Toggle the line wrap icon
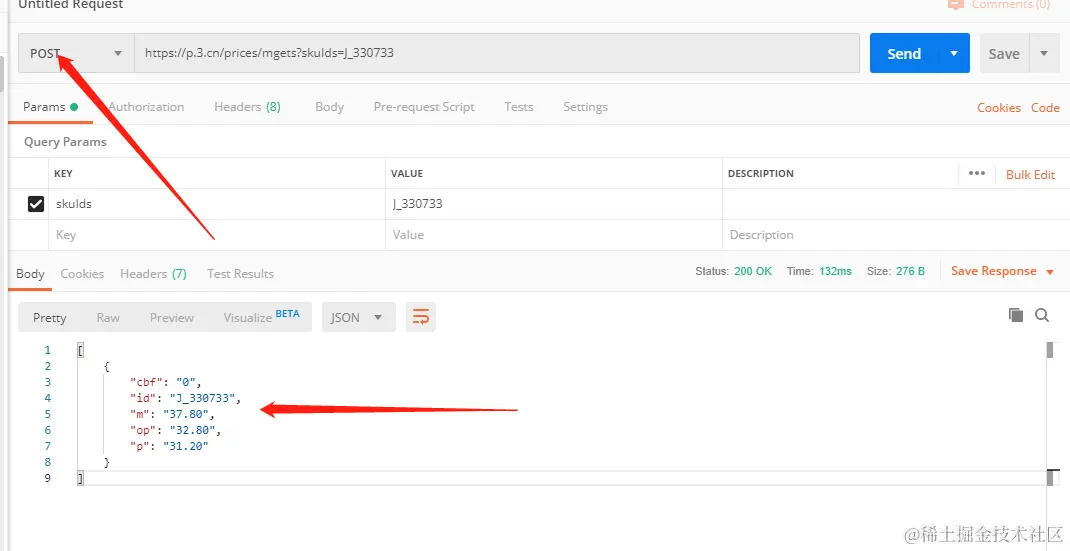This screenshot has width=1070, height=551. tap(421, 317)
